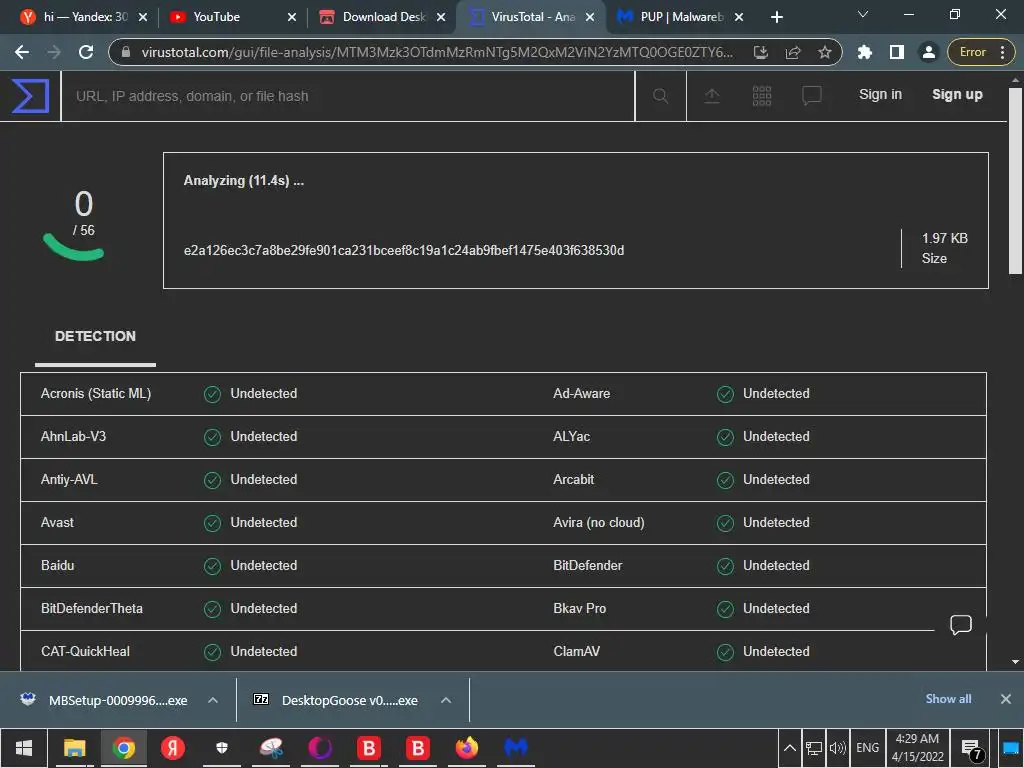The image size is (1024, 768).
Task: Open the comments bubble icon in header
Action: [811, 96]
